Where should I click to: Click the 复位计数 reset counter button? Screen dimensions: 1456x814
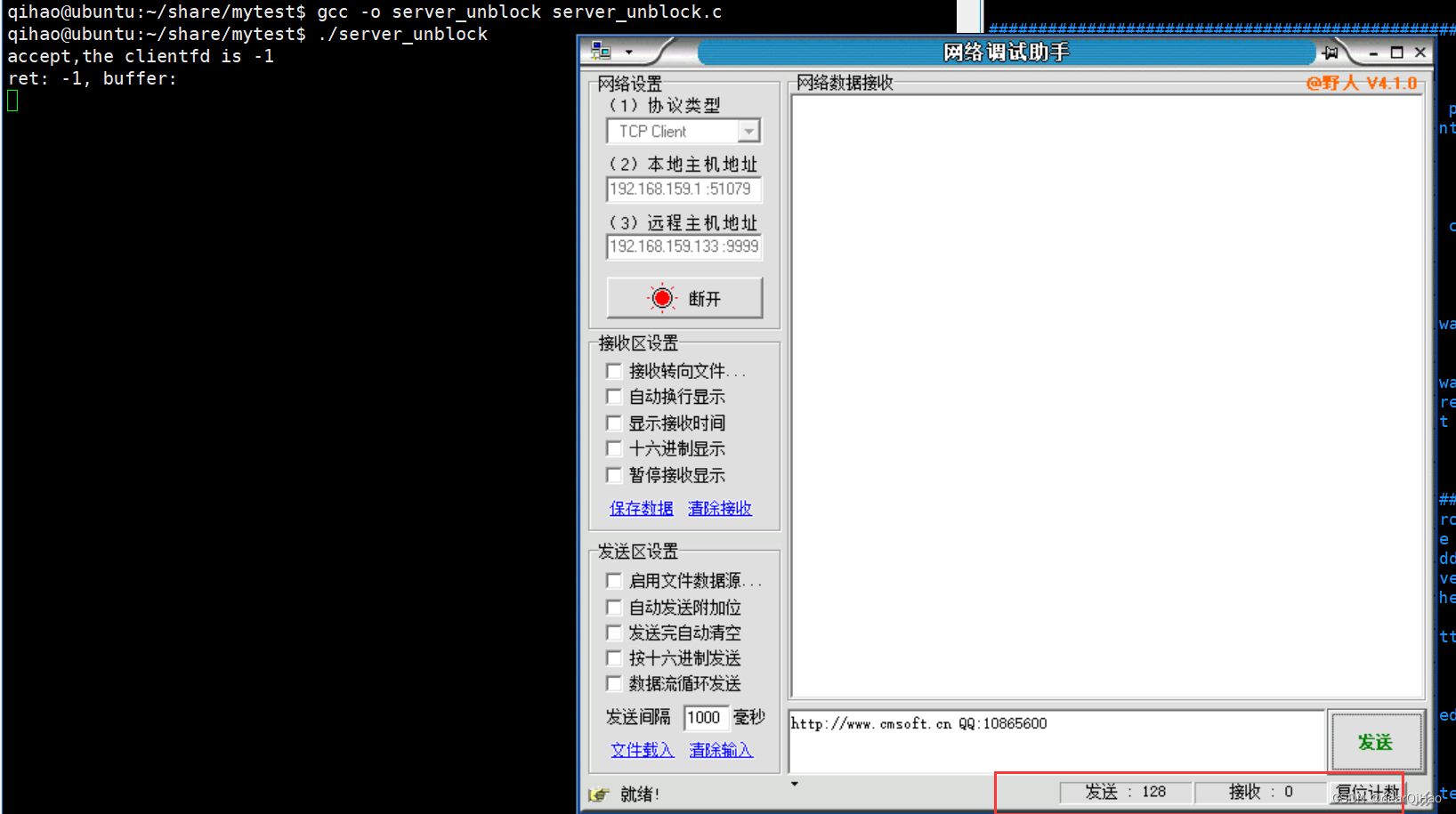click(1366, 792)
